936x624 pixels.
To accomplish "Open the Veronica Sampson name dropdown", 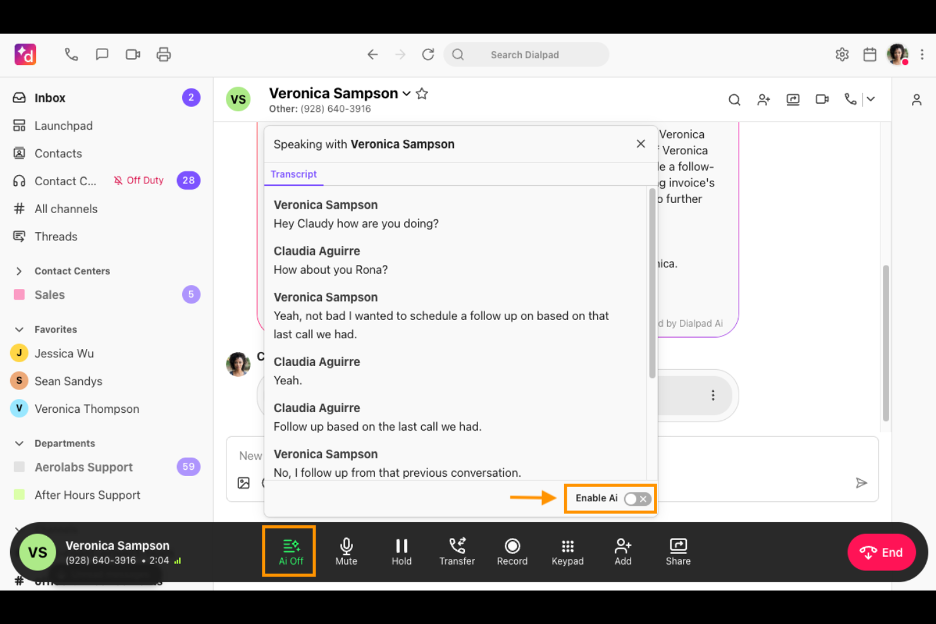I will (x=404, y=92).
